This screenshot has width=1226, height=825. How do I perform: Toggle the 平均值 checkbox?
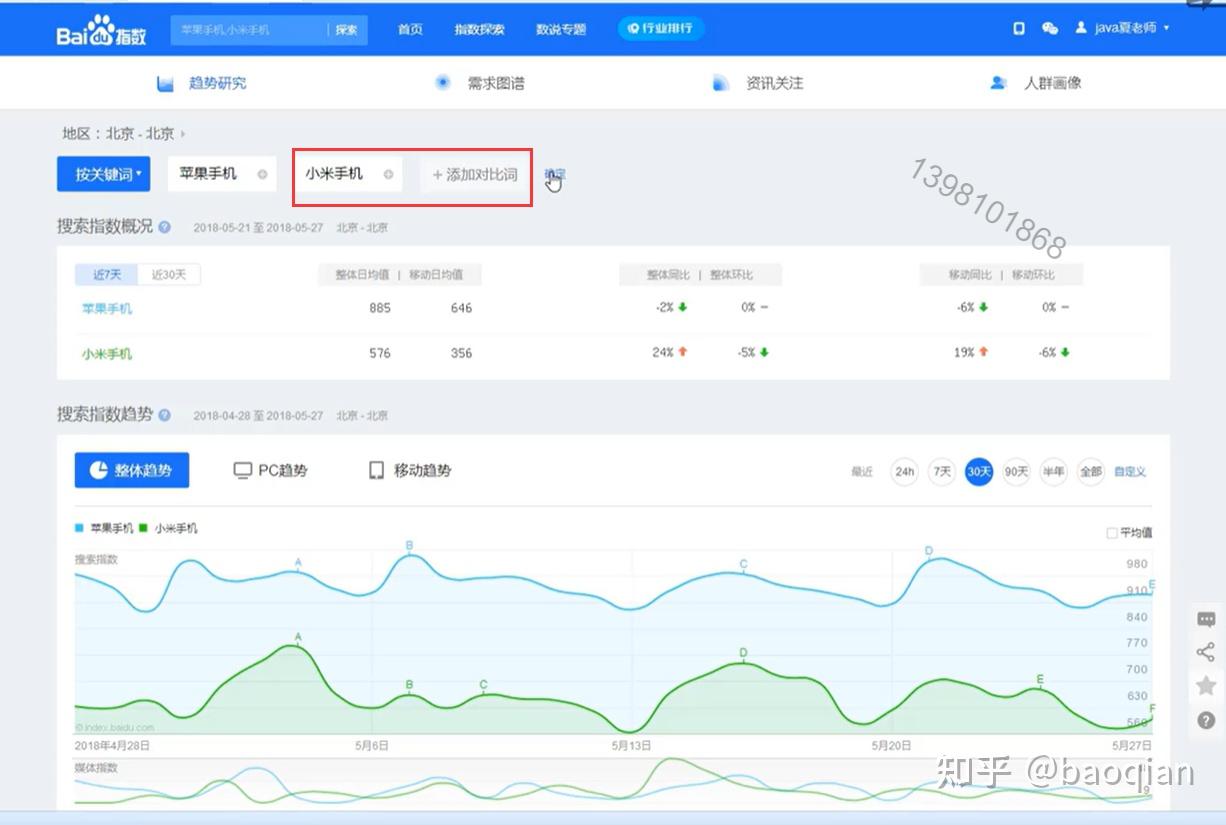(x=1111, y=533)
